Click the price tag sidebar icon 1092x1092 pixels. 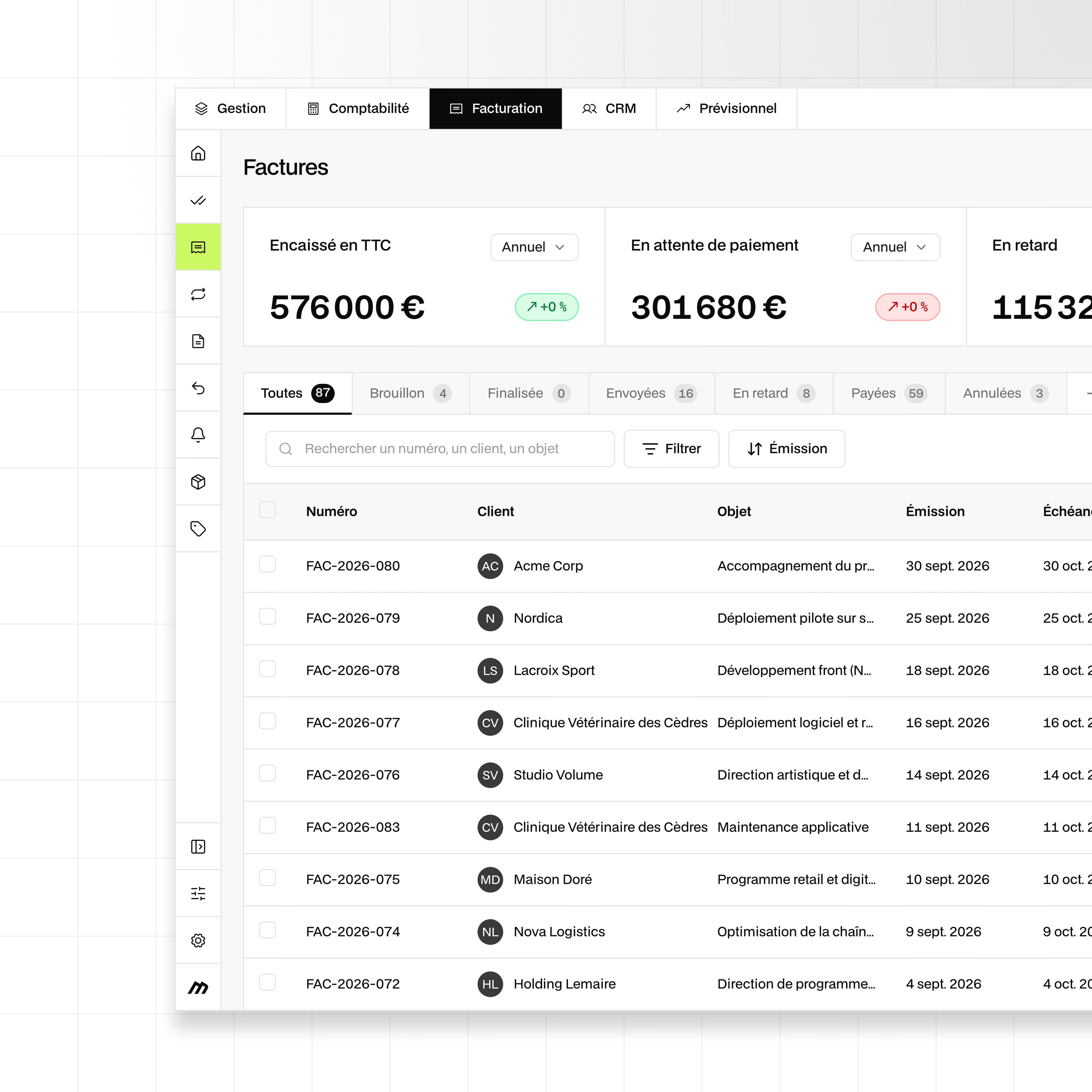[x=198, y=528]
